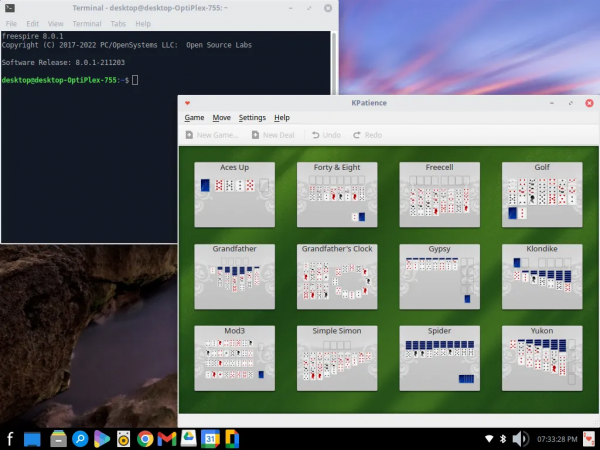The height and width of the screenshot is (450, 600).
Task: Open the Terminal menu in Terminal window
Action: click(x=87, y=24)
